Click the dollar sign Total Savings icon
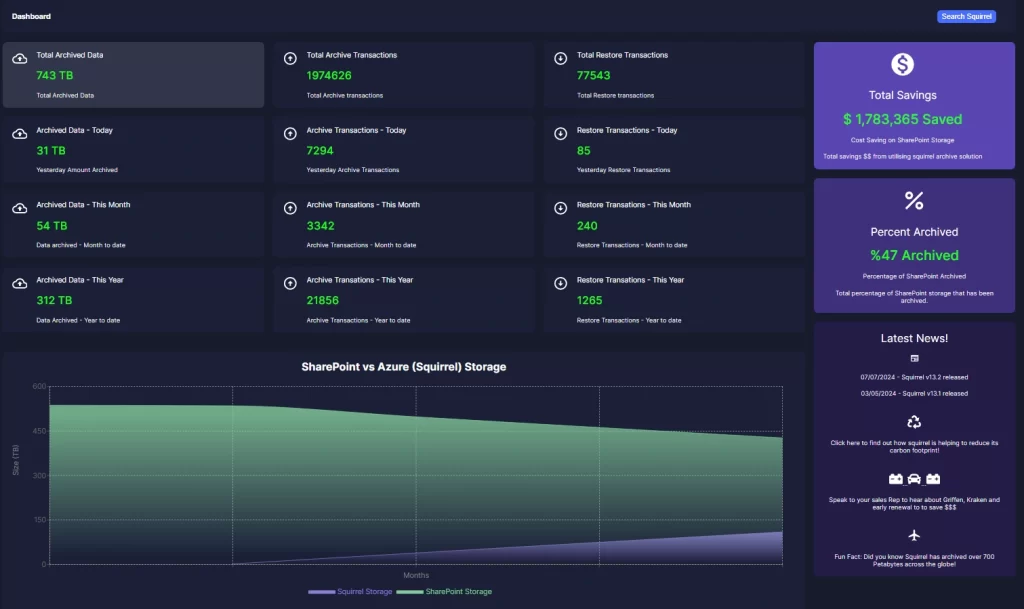This screenshot has height=609, width=1024. click(x=903, y=65)
